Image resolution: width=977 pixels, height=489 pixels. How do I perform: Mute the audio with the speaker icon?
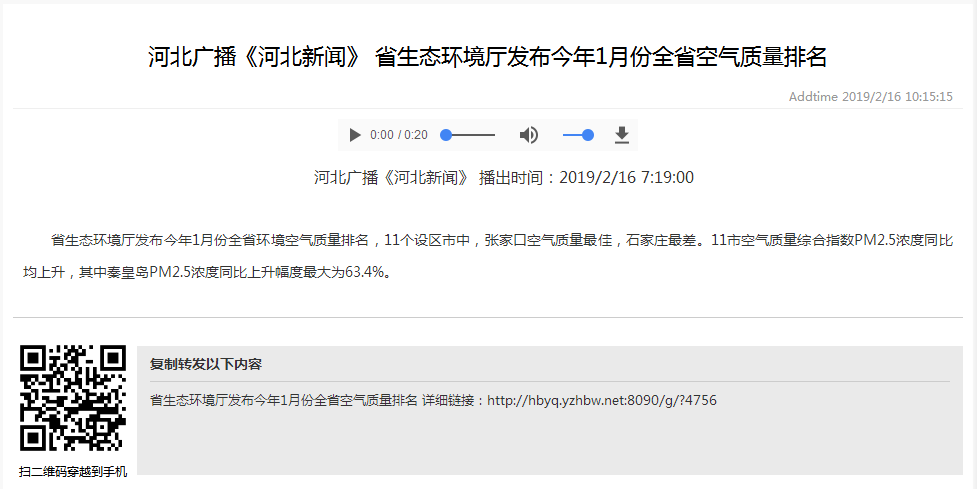click(528, 135)
